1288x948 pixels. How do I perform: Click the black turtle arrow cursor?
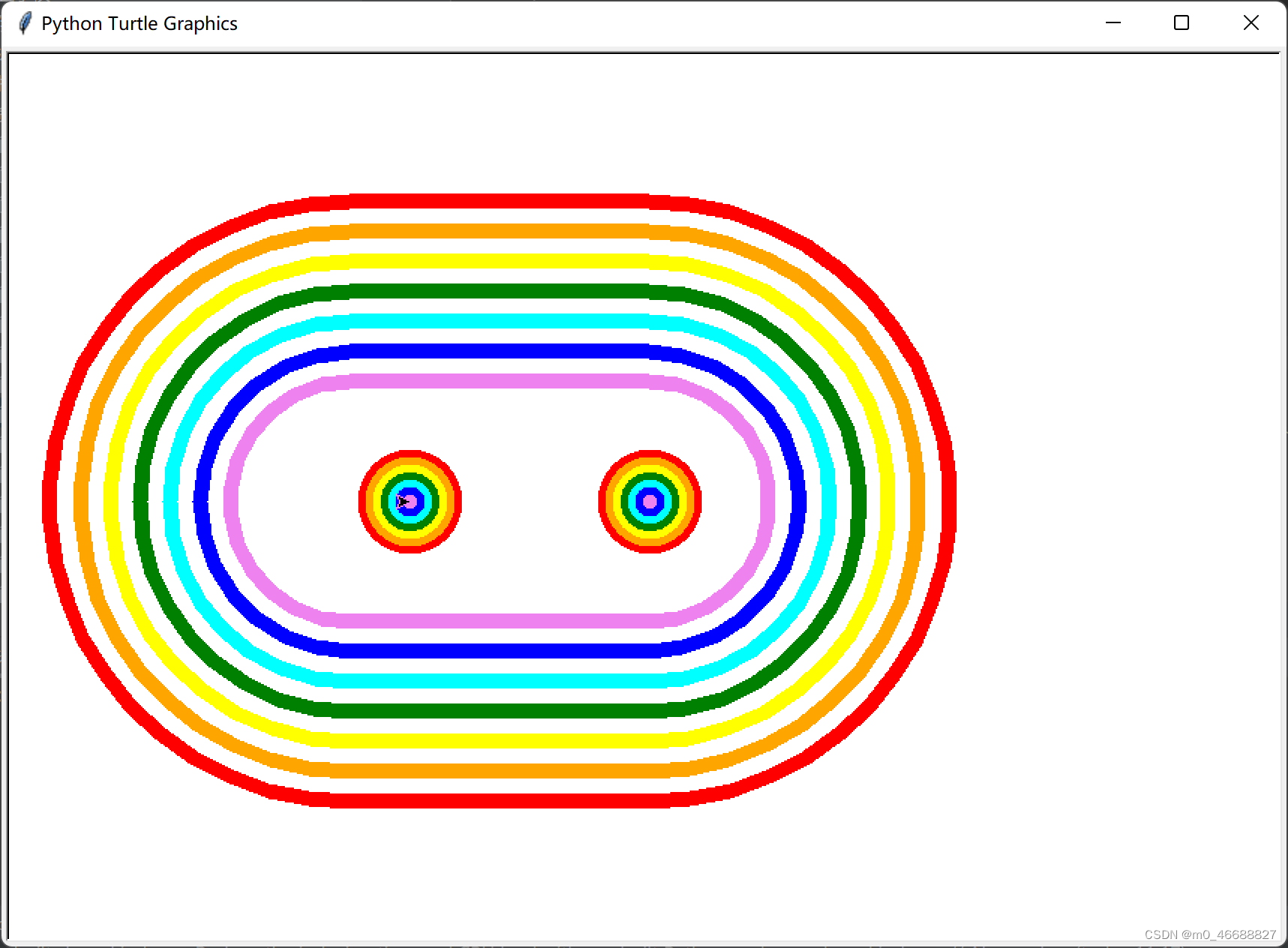point(403,501)
